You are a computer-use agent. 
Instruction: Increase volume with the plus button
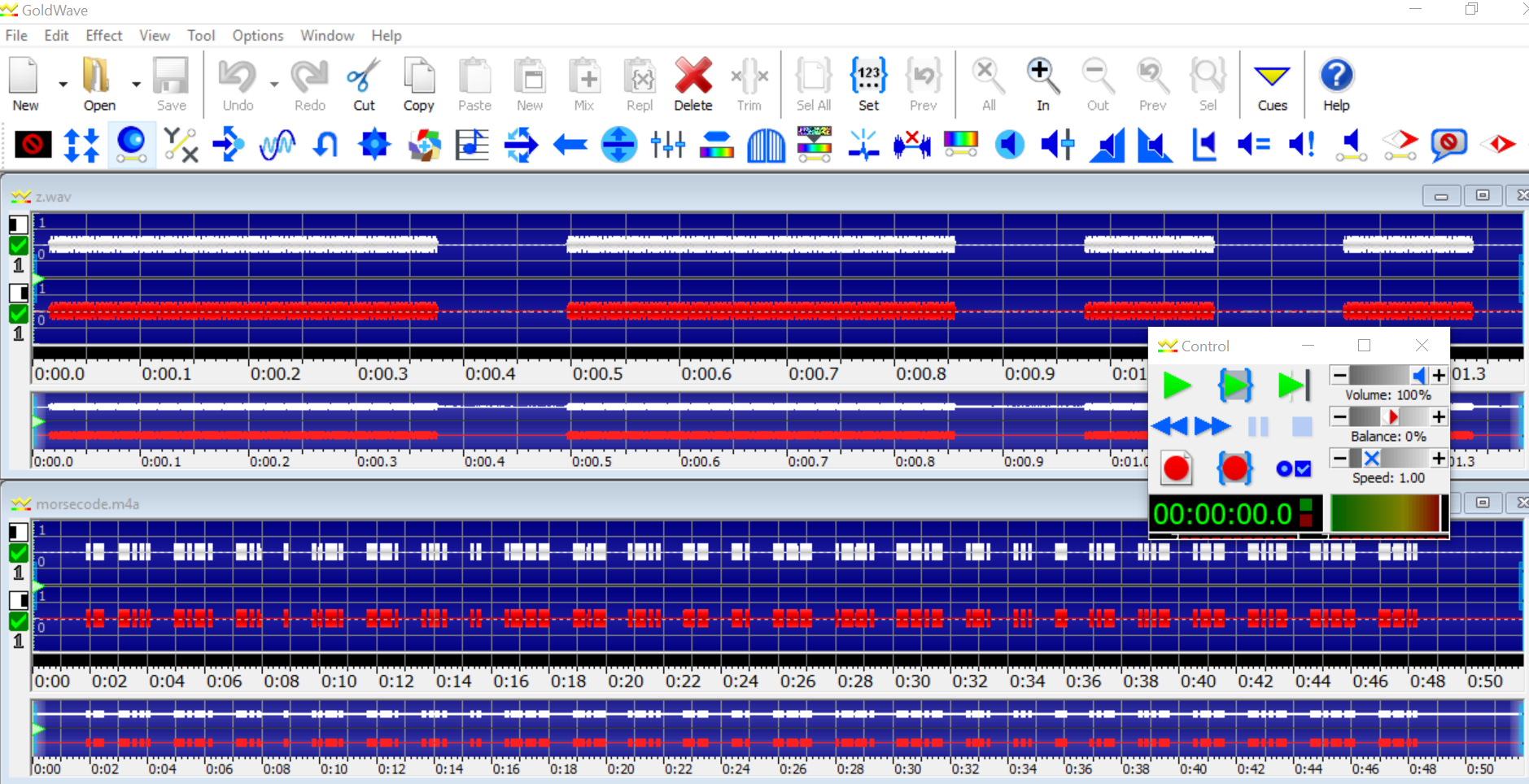point(1439,375)
